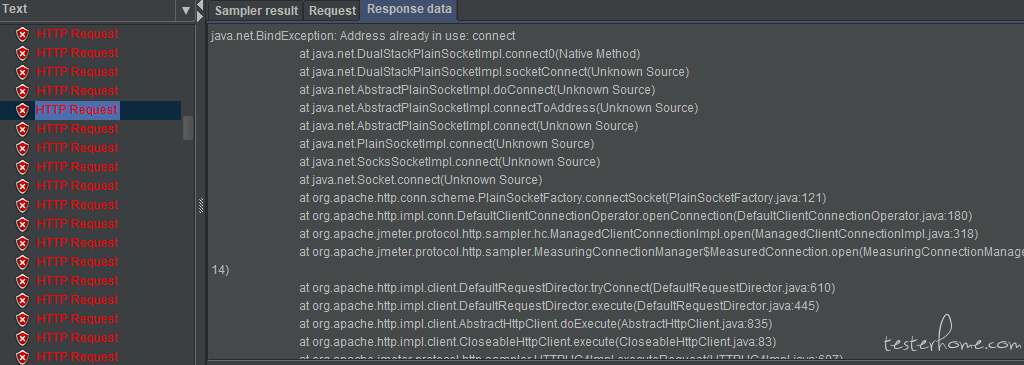Open the Request tab
This screenshot has height=365, width=1024.
332,11
